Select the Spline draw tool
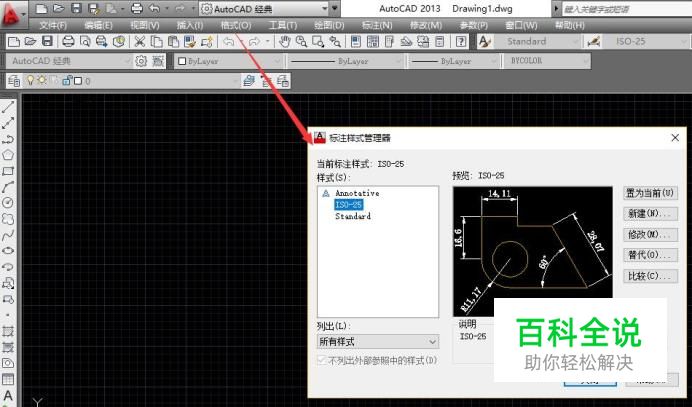The image size is (692, 407). (8, 235)
